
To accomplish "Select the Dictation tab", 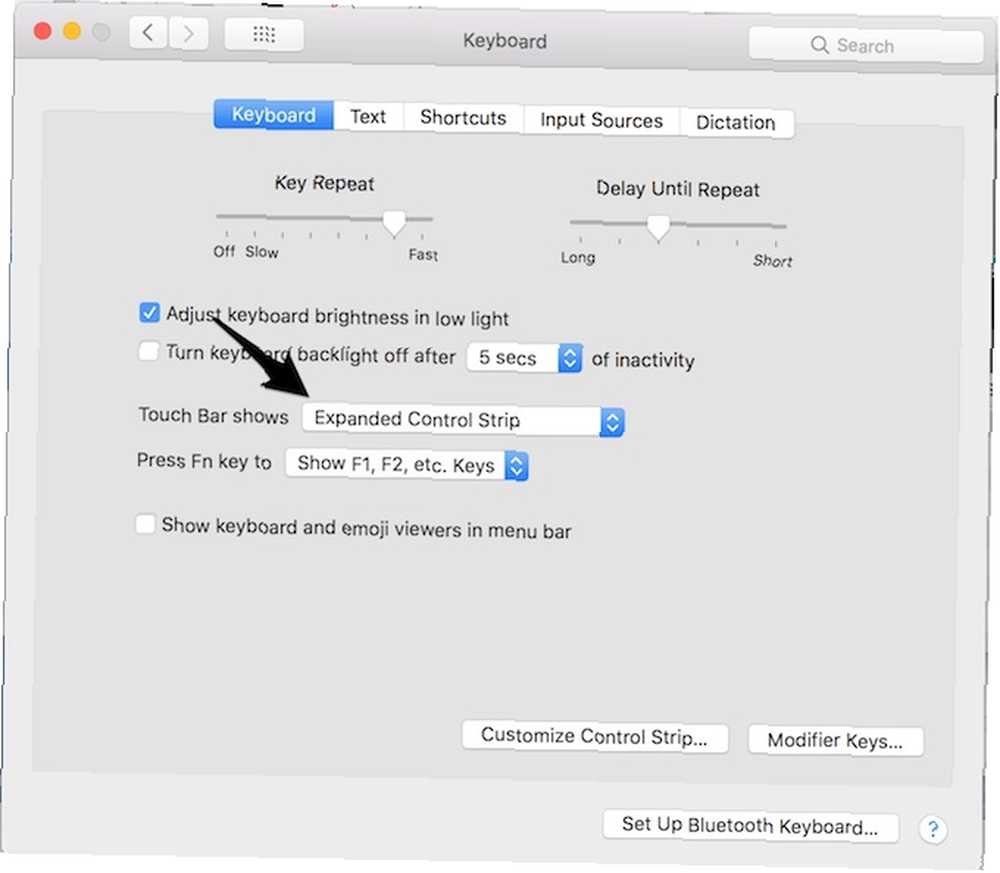I will click(x=736, y=122).
